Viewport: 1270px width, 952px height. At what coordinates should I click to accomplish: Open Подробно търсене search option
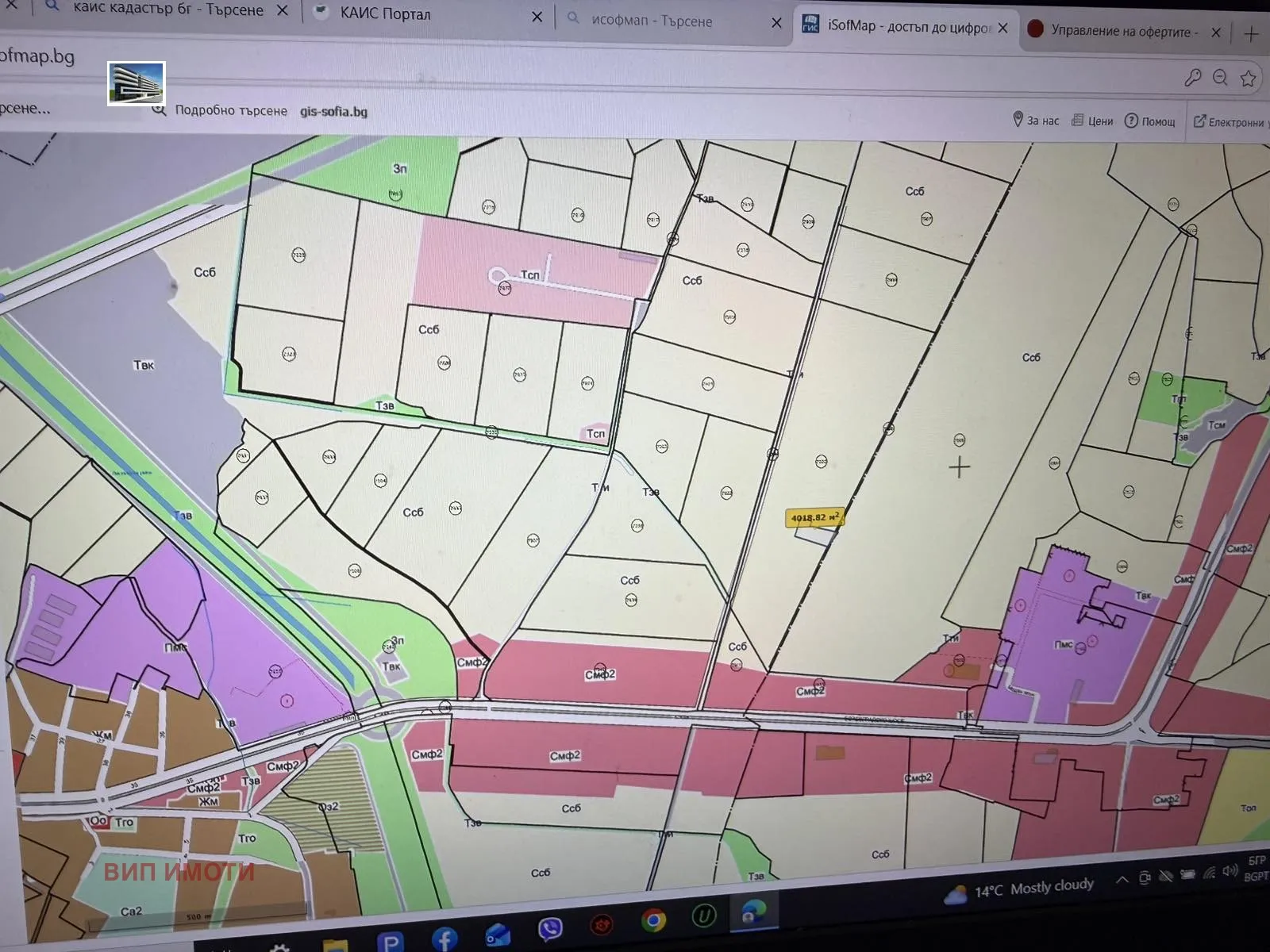230,111
